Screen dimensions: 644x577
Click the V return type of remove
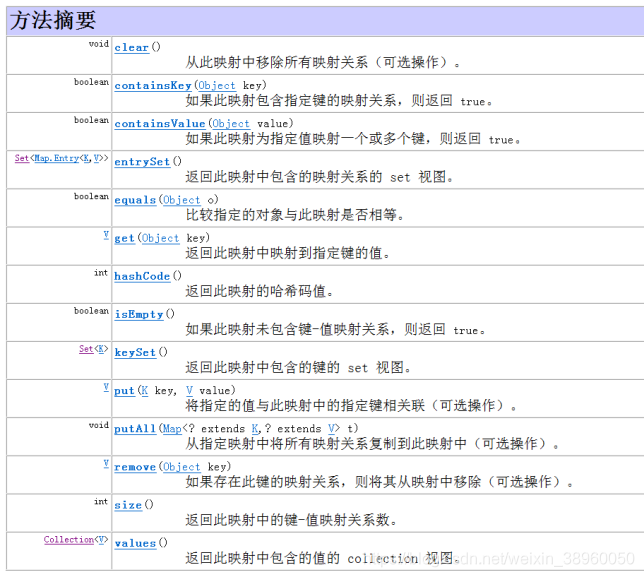pyautogui.click(x=106, y=464)
